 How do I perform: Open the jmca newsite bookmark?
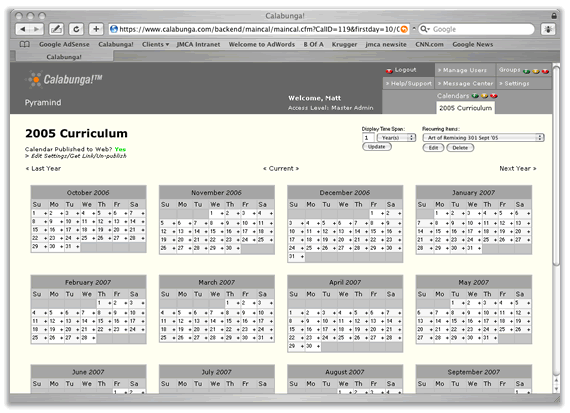(386, 44)
